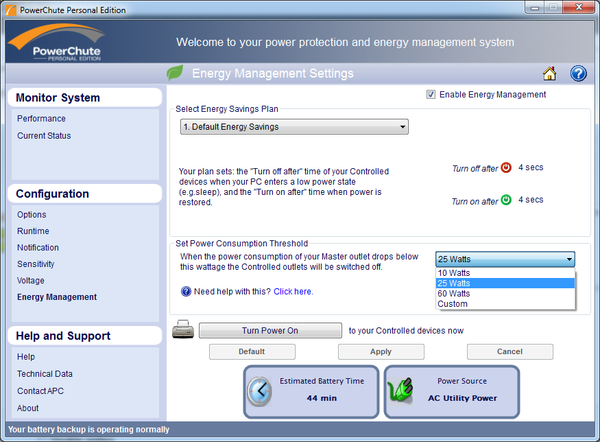The height and width of the screenshot is (442, 600).
Task: Click the Monitor System section header
Action: pos(85,98)
